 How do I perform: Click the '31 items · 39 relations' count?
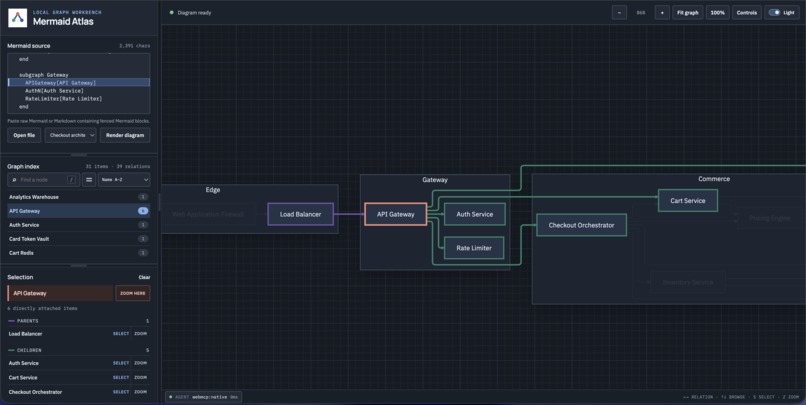(118, 167)
